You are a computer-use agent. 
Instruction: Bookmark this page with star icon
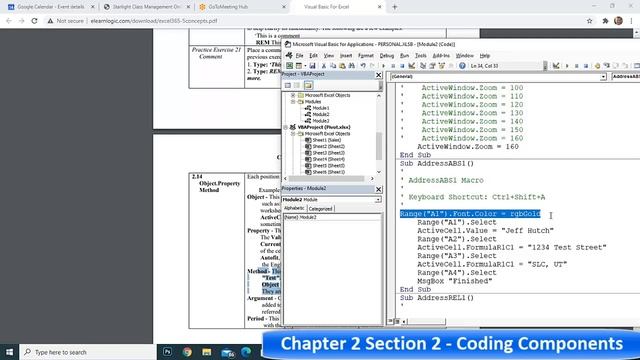[x=589, y=21]
